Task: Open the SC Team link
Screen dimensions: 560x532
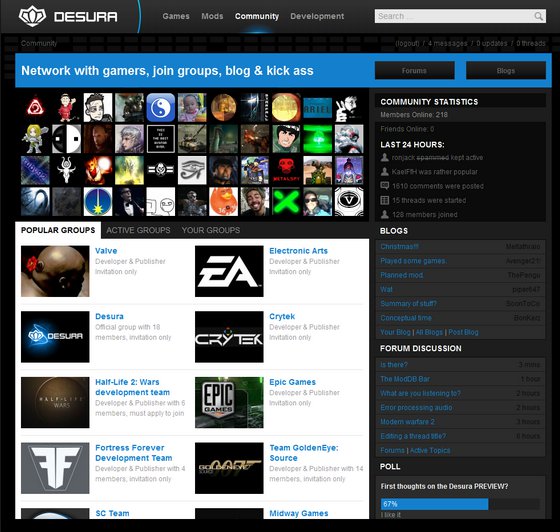Action: [112, 513]
